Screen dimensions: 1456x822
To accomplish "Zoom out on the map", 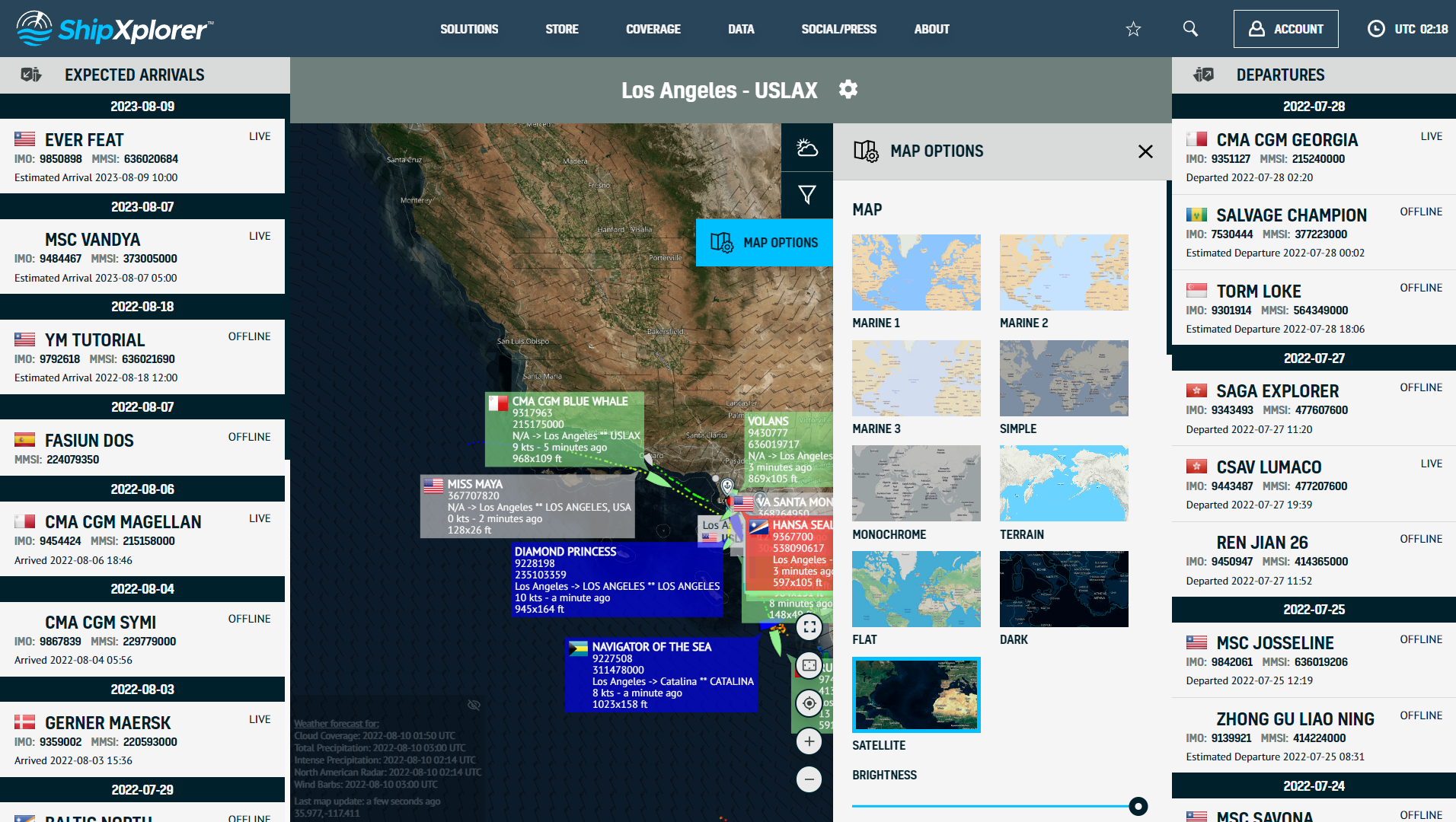I will click(x=809, y=779).
